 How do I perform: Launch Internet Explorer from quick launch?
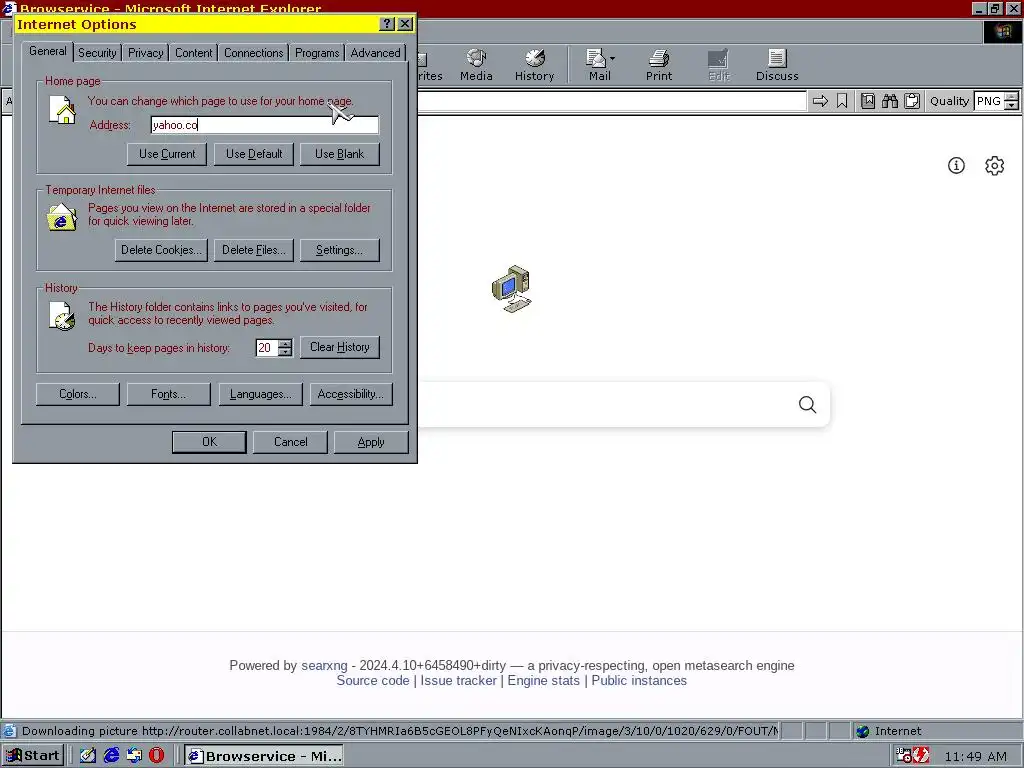pyautogui.click(x=112, y=756)
